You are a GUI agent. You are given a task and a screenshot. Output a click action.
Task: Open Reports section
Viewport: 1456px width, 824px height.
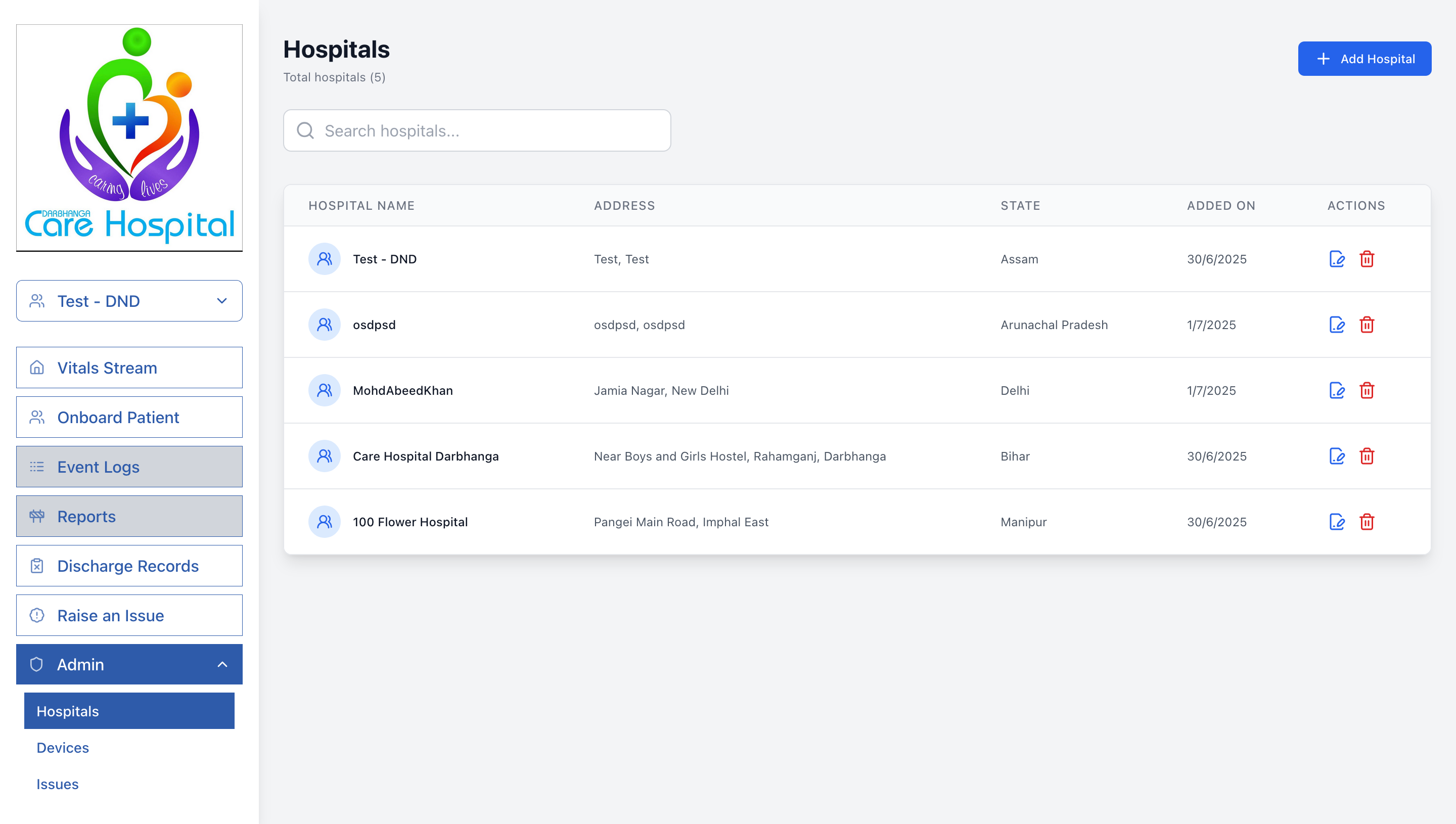pyautogui.click(x=129, y=516)
